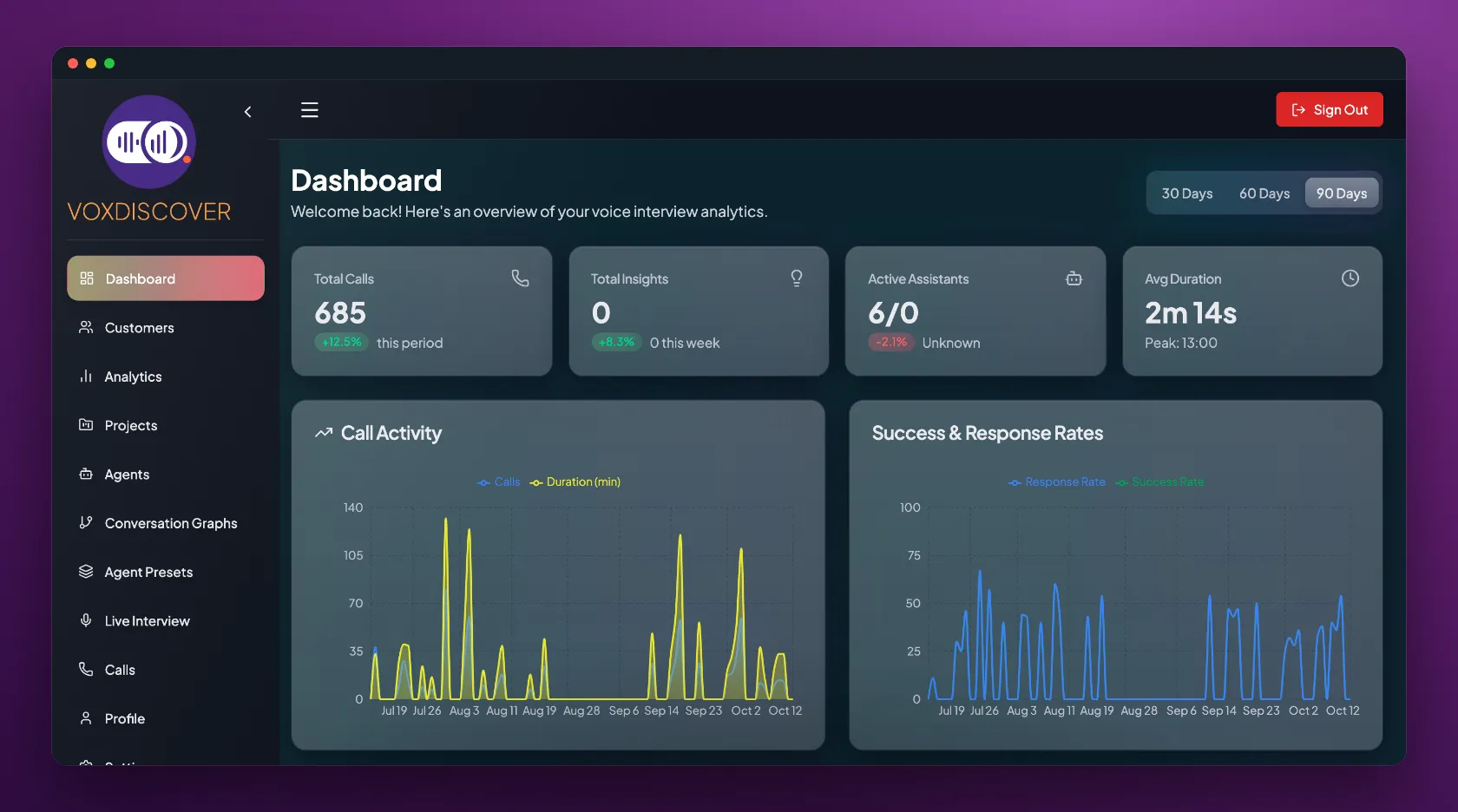Click the Agents robot icon in sidebar

click(86, 474)
